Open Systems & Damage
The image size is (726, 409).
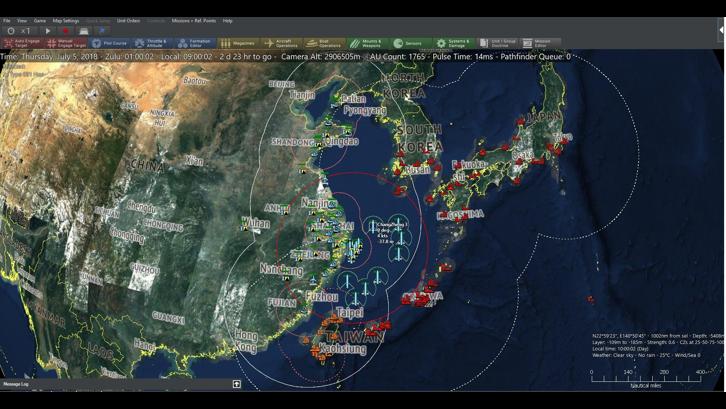[x=455, y=44]
